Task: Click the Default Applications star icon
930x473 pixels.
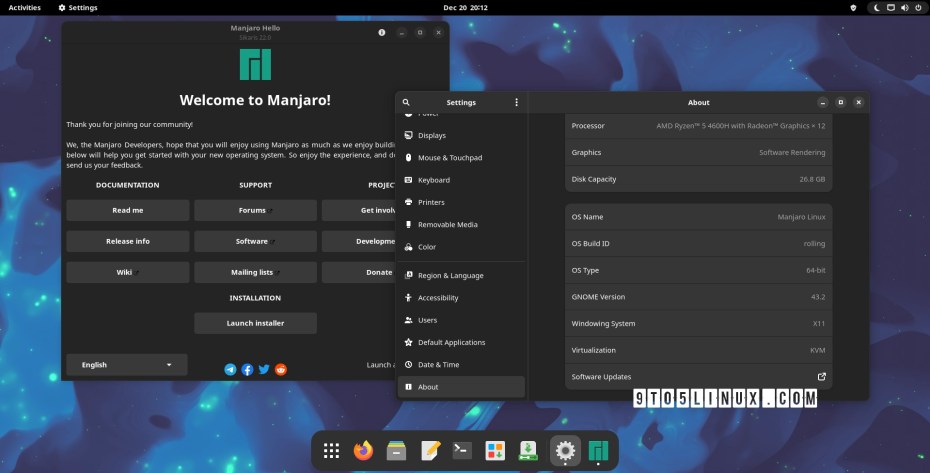Action: [x=408, y=342]
